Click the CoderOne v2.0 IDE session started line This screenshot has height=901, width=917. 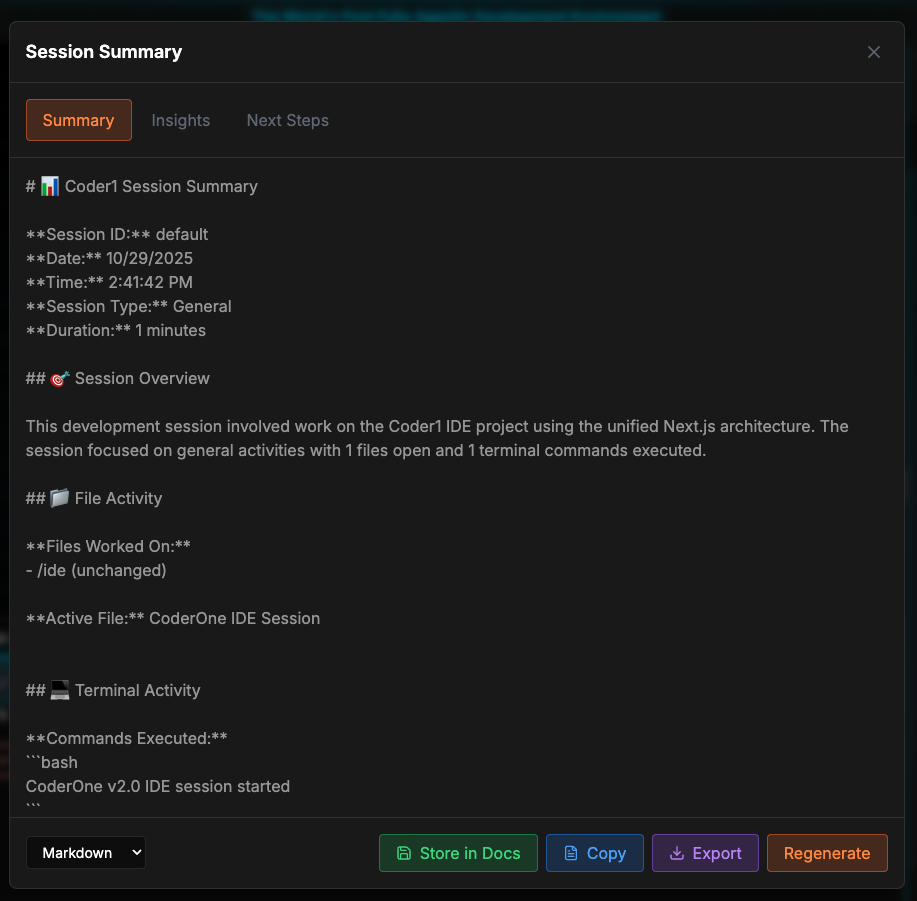[x=158, y=786]
